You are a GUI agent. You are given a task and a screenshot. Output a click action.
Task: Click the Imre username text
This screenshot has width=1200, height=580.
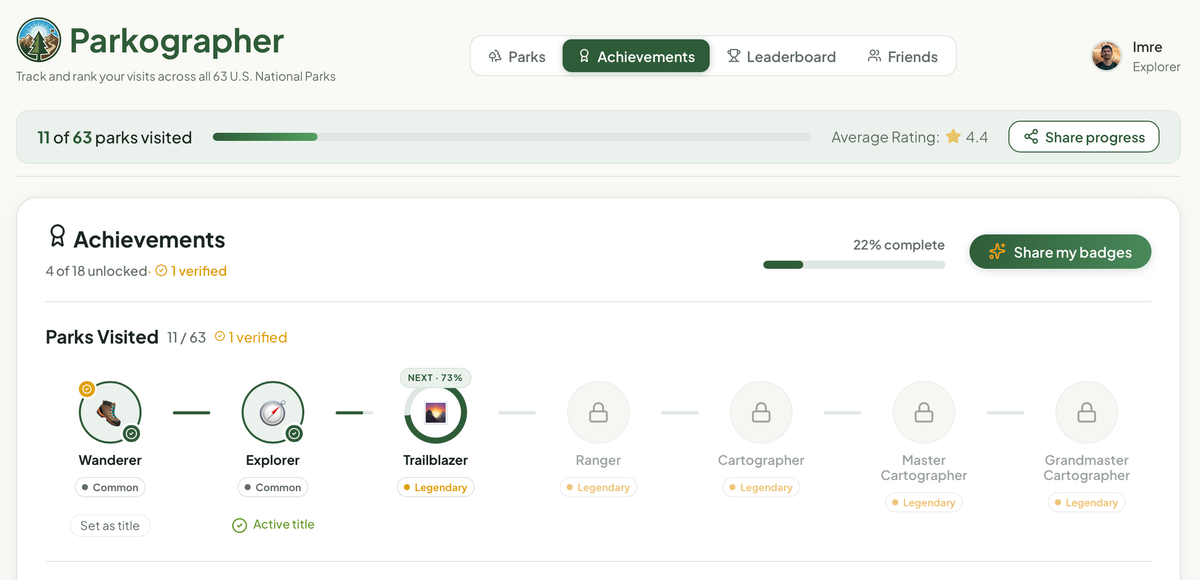[x=1147, y=48]
